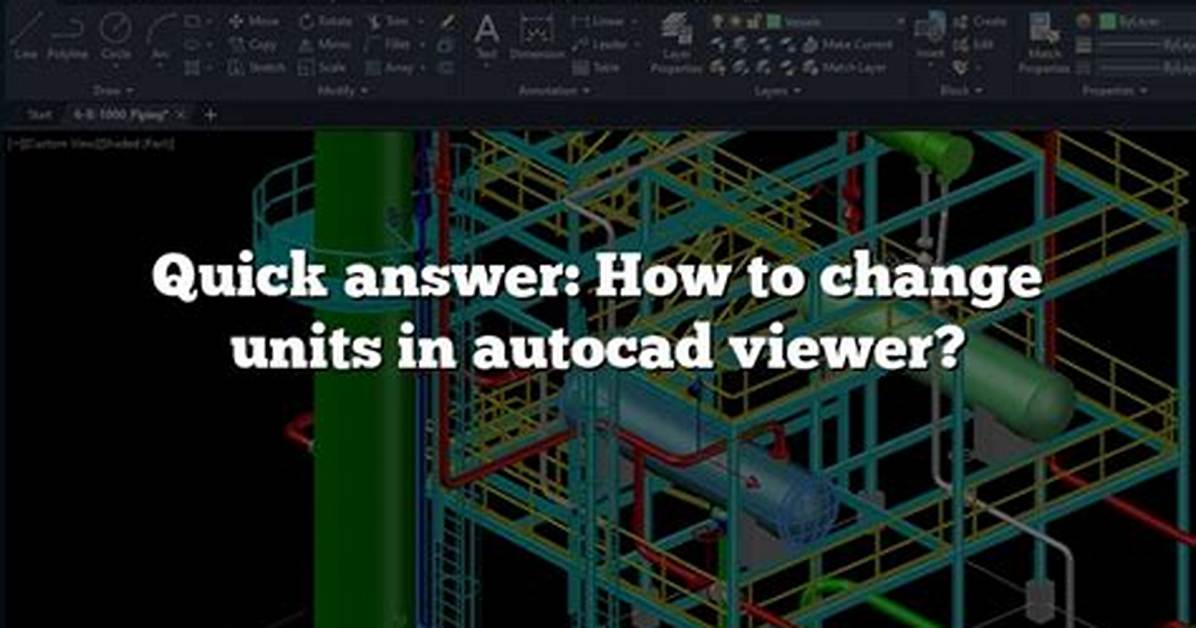Image resolution: width=1196 pixels, height=628 pixels.
Task: Expand the Properties panel
Action: (1114, 91)
